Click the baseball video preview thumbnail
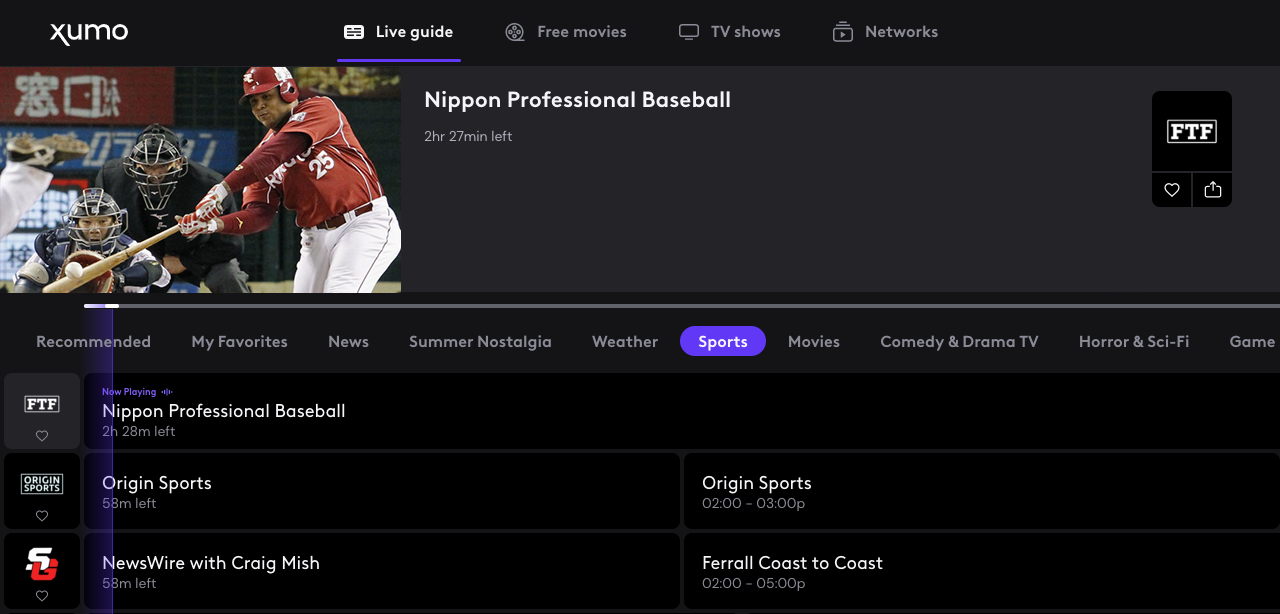The image size is (1280, 614). point(200,180)
